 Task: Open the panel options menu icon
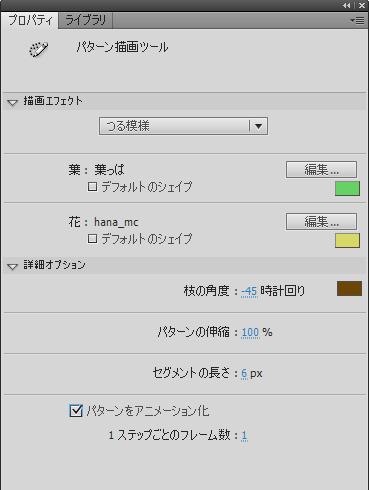(x=357, y=21)
